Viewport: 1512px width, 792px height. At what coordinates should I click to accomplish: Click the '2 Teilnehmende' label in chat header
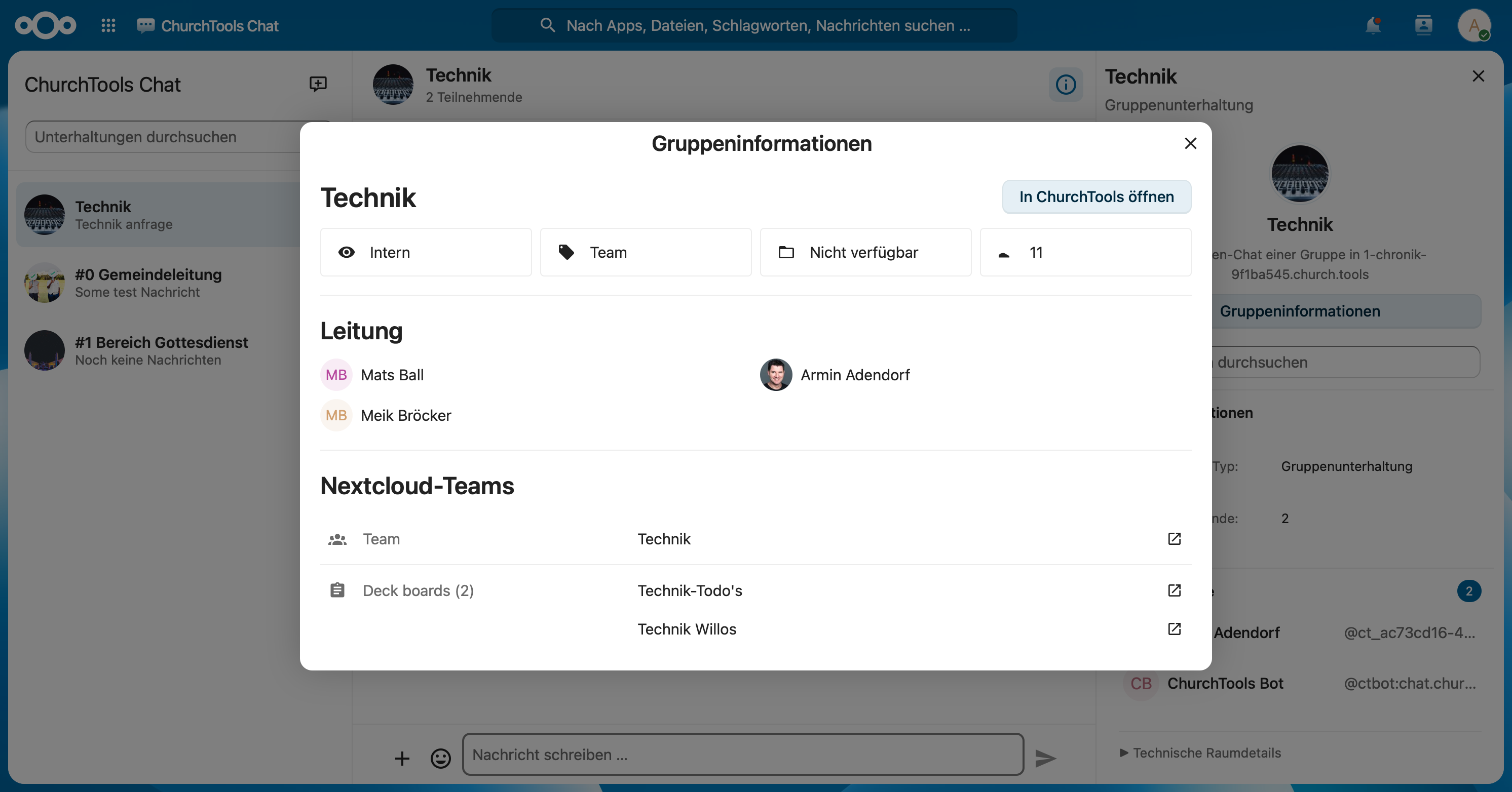point(474,97)
